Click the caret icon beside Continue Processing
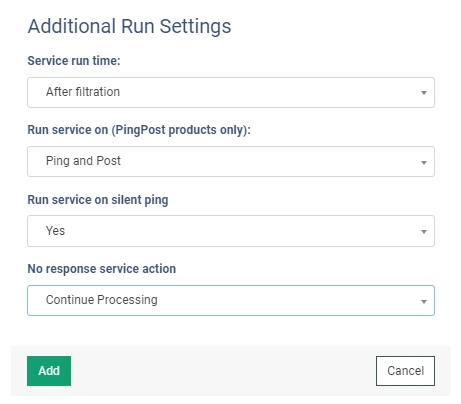The image size is (461, 404). click(424, 302)
